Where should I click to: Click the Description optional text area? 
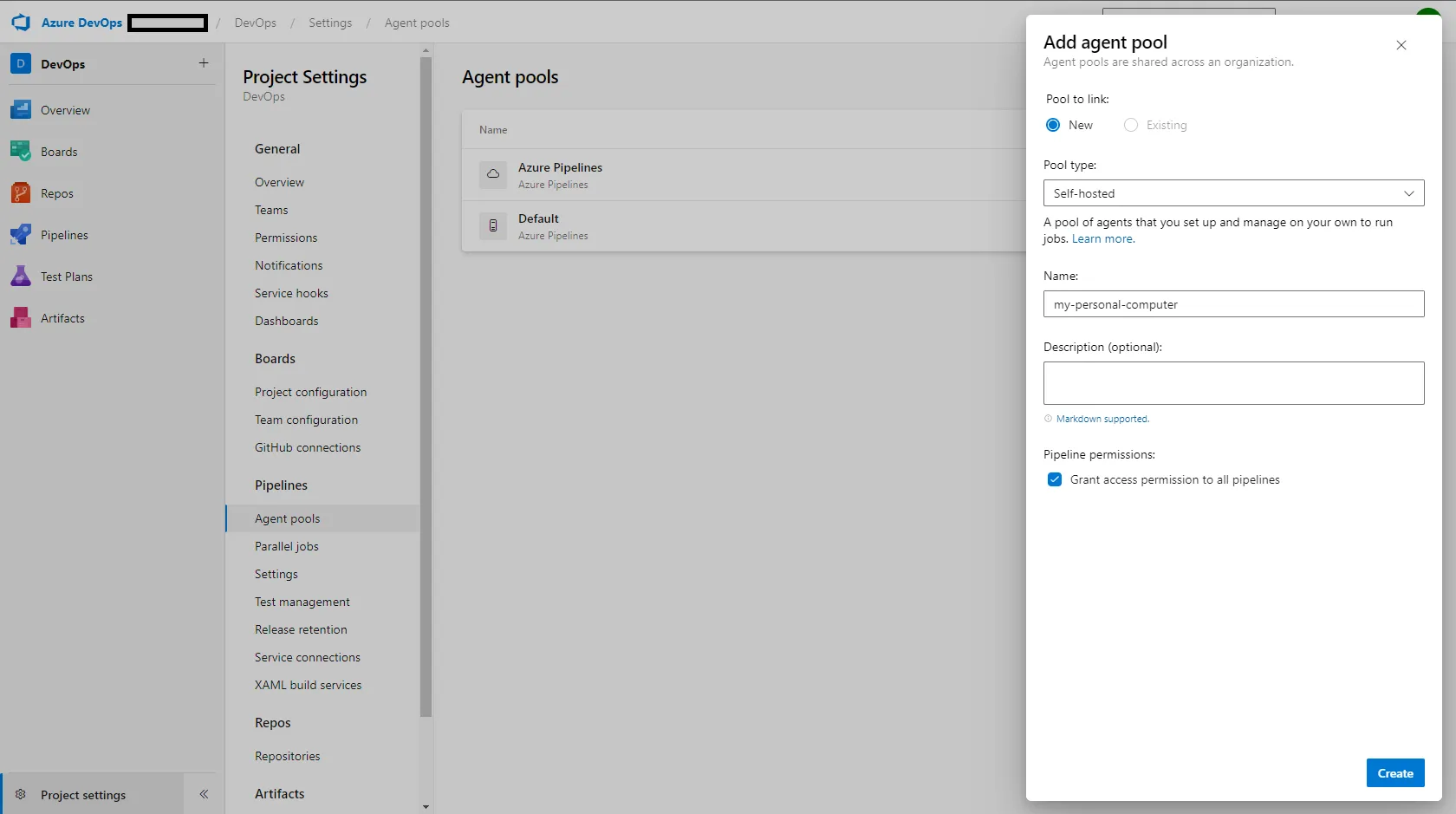(1233, 383)
